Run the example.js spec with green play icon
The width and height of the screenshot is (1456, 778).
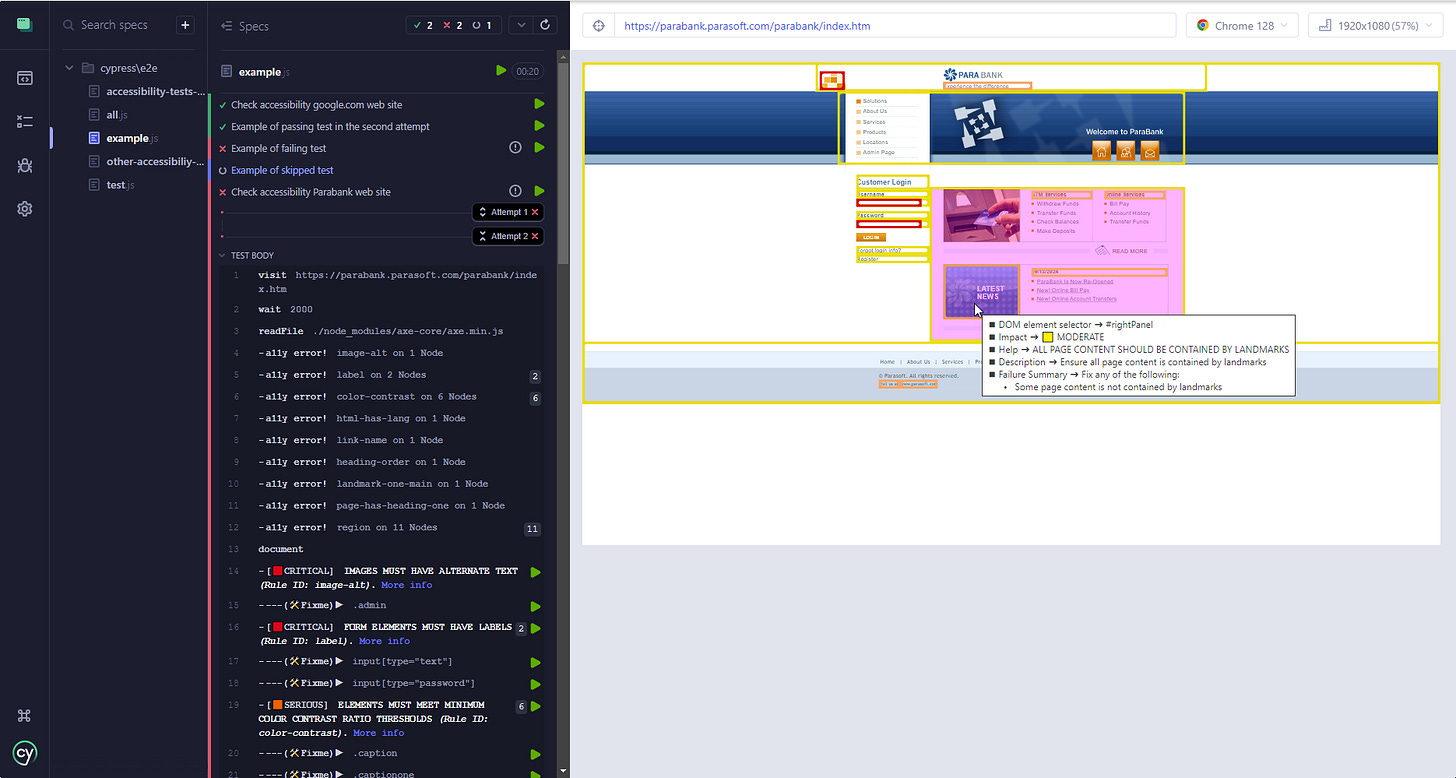(501, 71)
